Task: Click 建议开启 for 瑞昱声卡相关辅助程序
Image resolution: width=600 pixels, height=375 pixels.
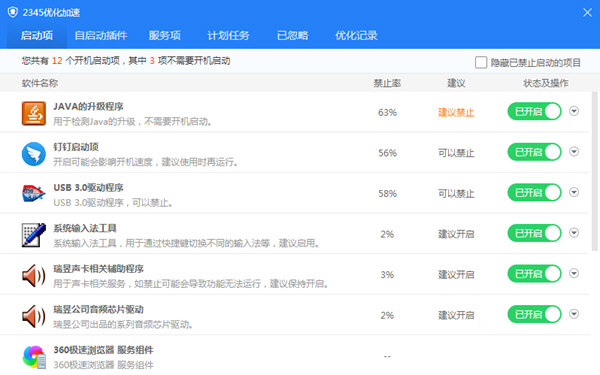Action: tap(456, 275)
